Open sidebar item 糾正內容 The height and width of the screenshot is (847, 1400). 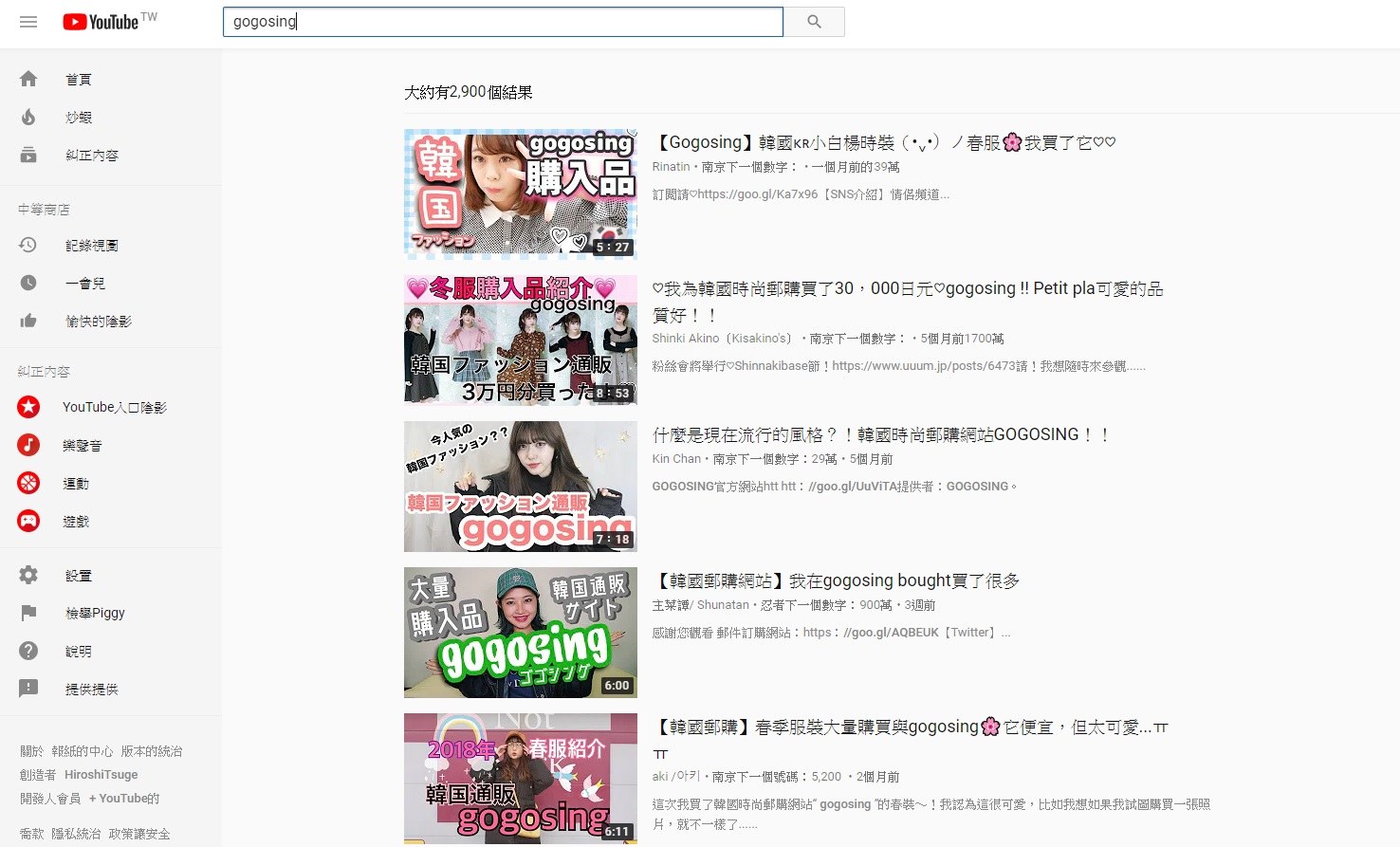click(x=110, y=155)
